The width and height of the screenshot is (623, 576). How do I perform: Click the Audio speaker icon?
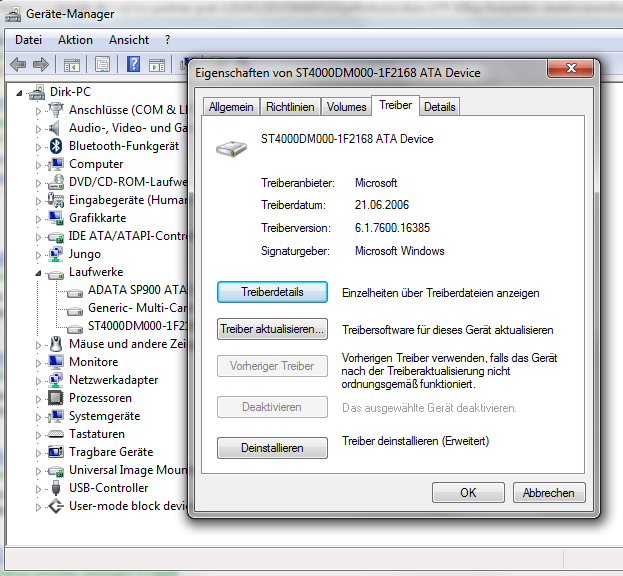click(54, 128)
